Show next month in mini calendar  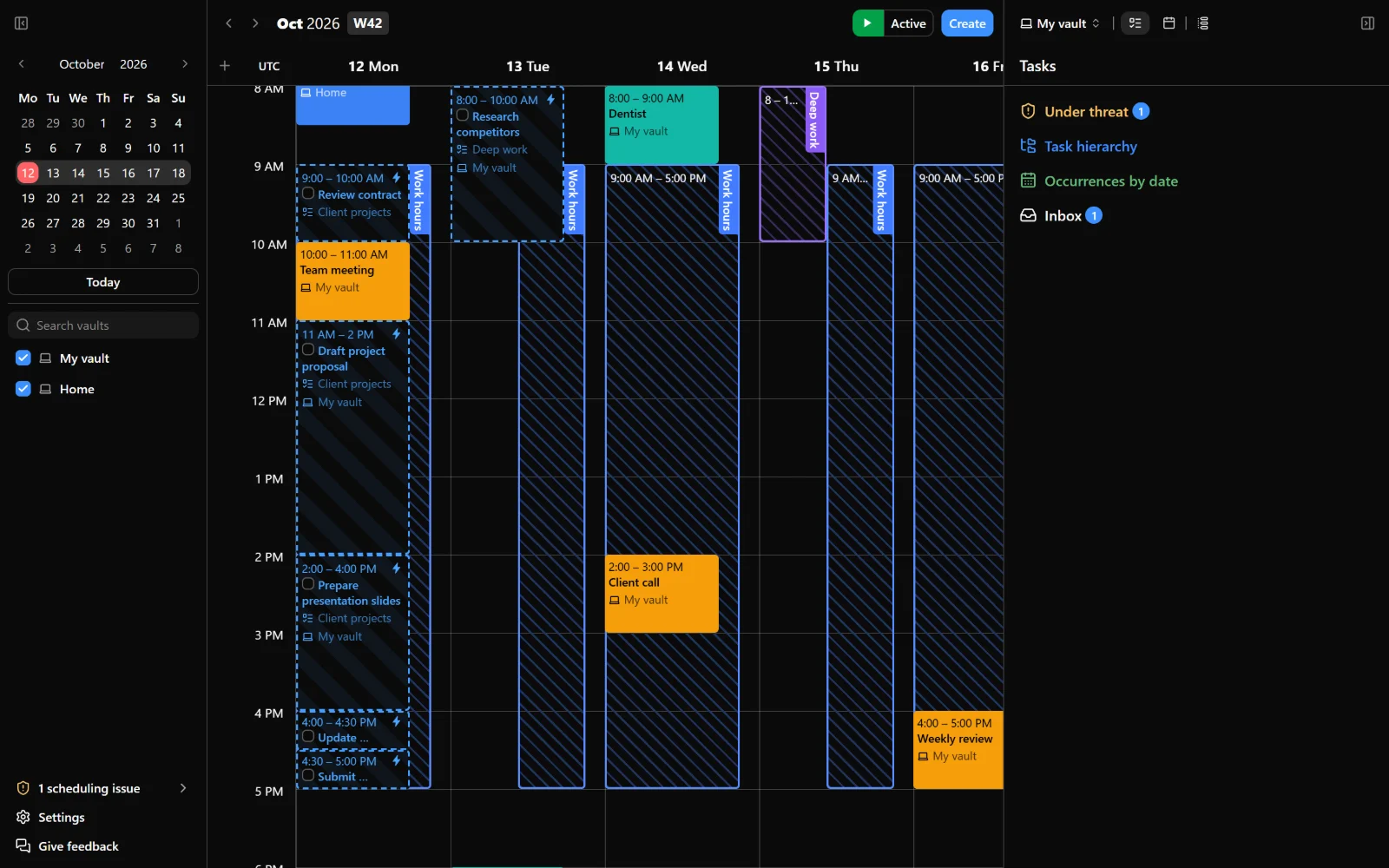[x=185, y=64]
